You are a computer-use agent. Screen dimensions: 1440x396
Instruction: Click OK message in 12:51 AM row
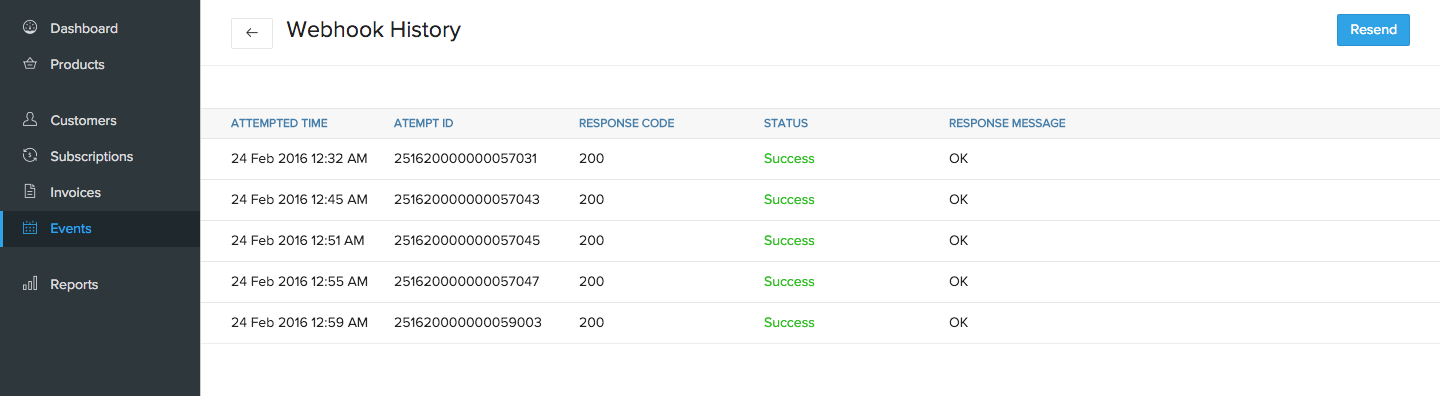pos(958,241)
